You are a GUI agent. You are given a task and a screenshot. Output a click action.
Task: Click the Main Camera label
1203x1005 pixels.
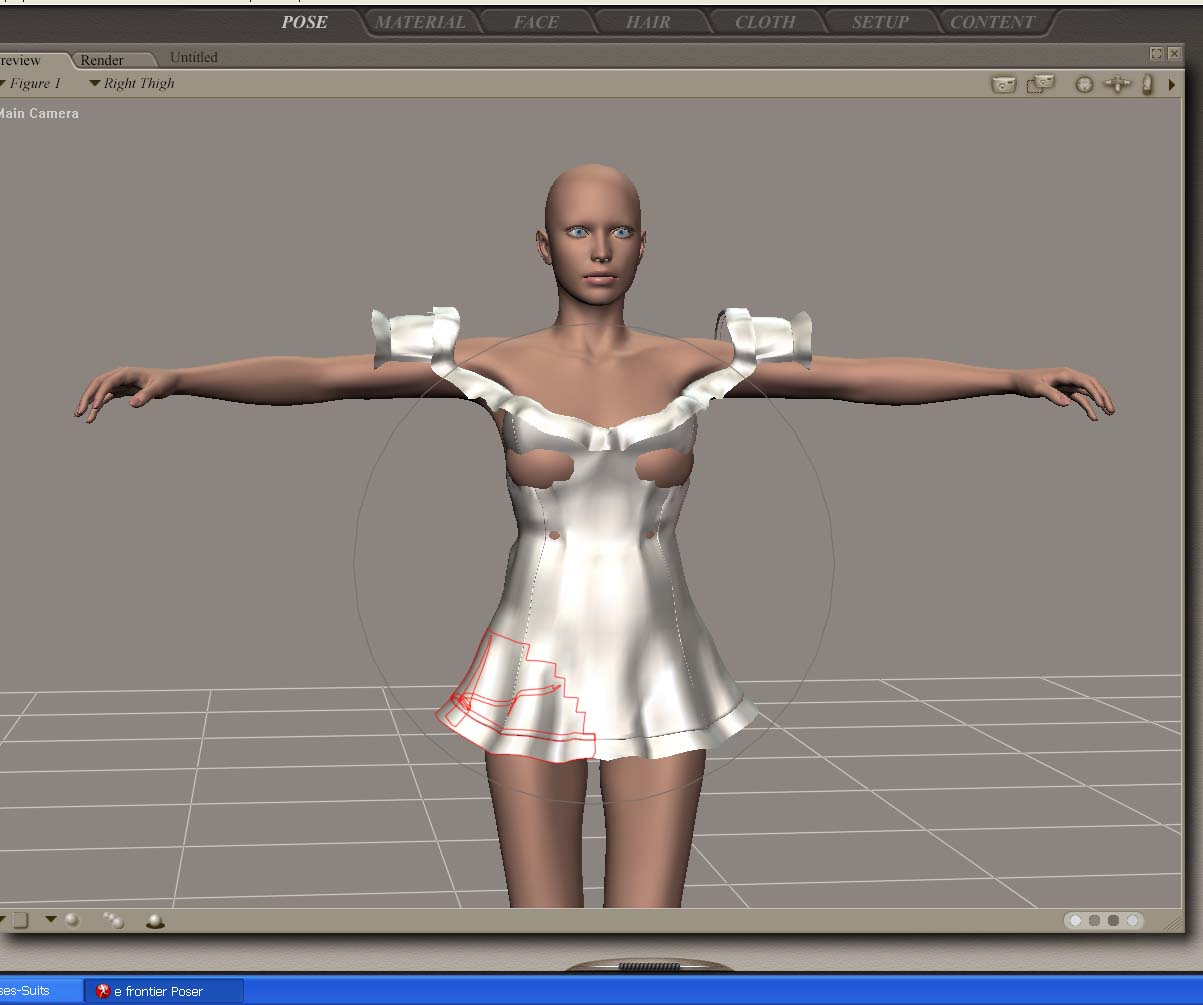[38, 114]
